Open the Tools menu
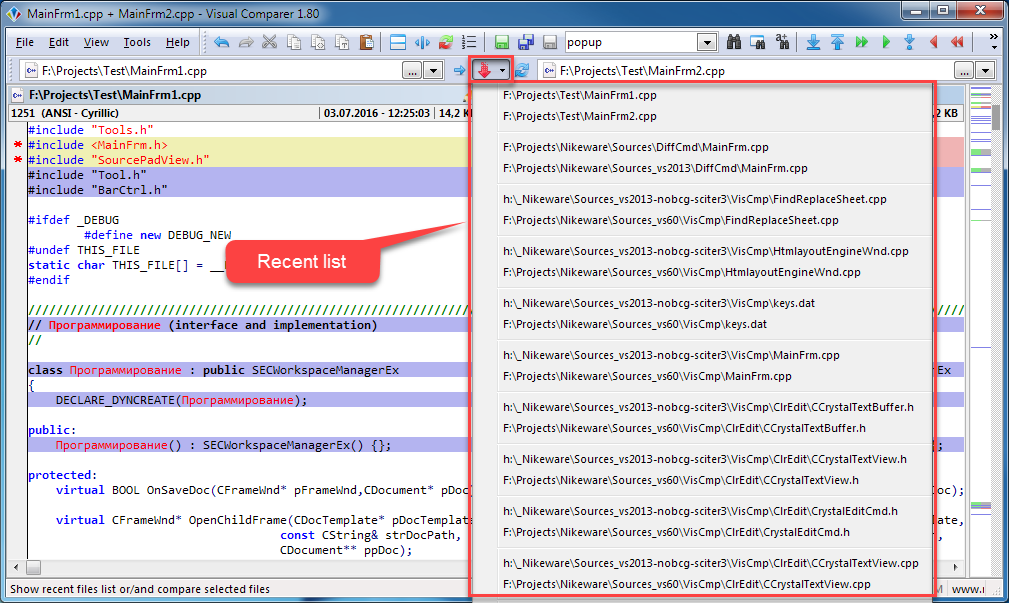The width and height of the screenshot is (1009, 603). (x=137, y=43)
